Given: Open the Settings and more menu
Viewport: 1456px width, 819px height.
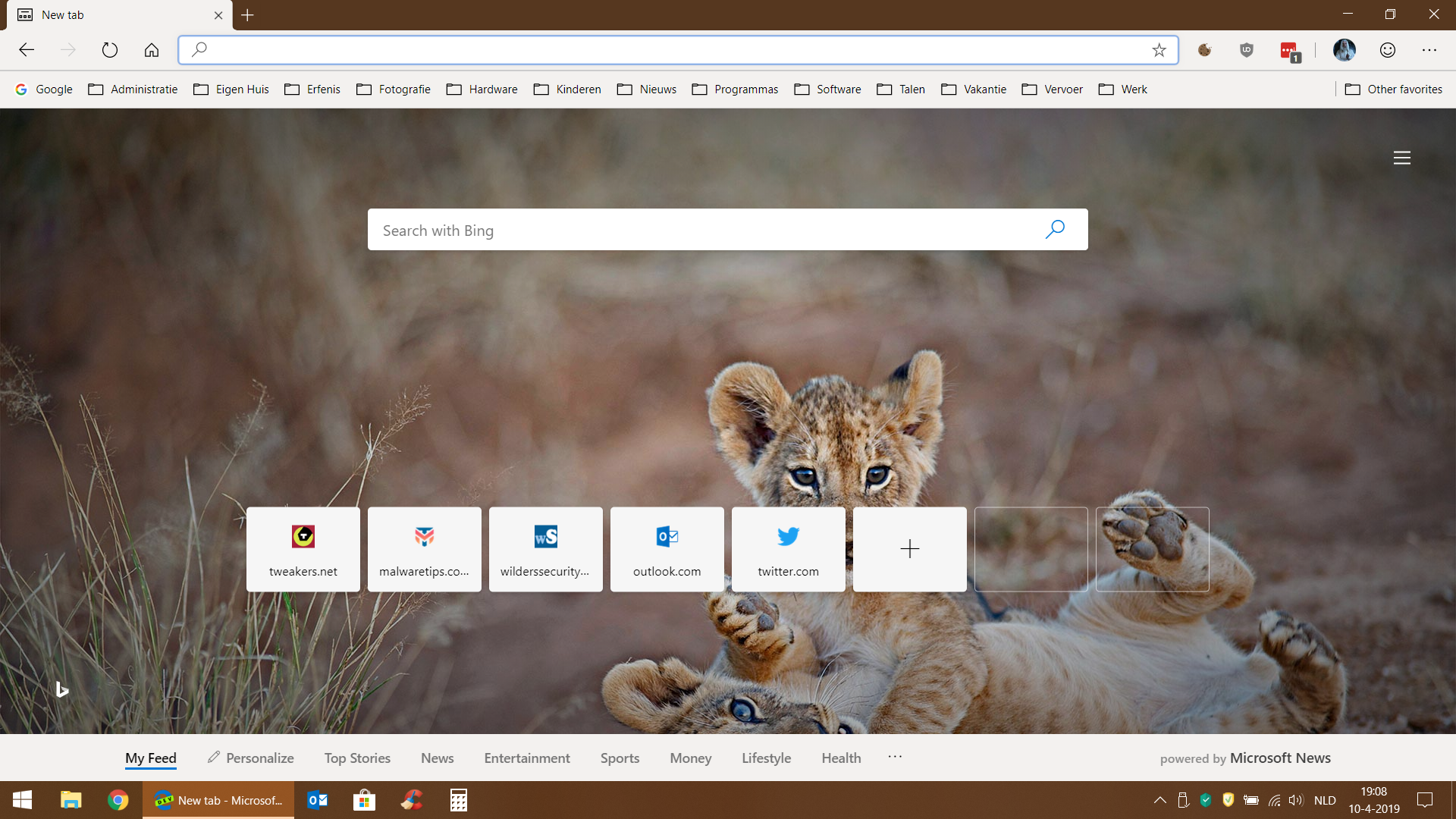Looking at the screenshot, I should click(1429, 50).
